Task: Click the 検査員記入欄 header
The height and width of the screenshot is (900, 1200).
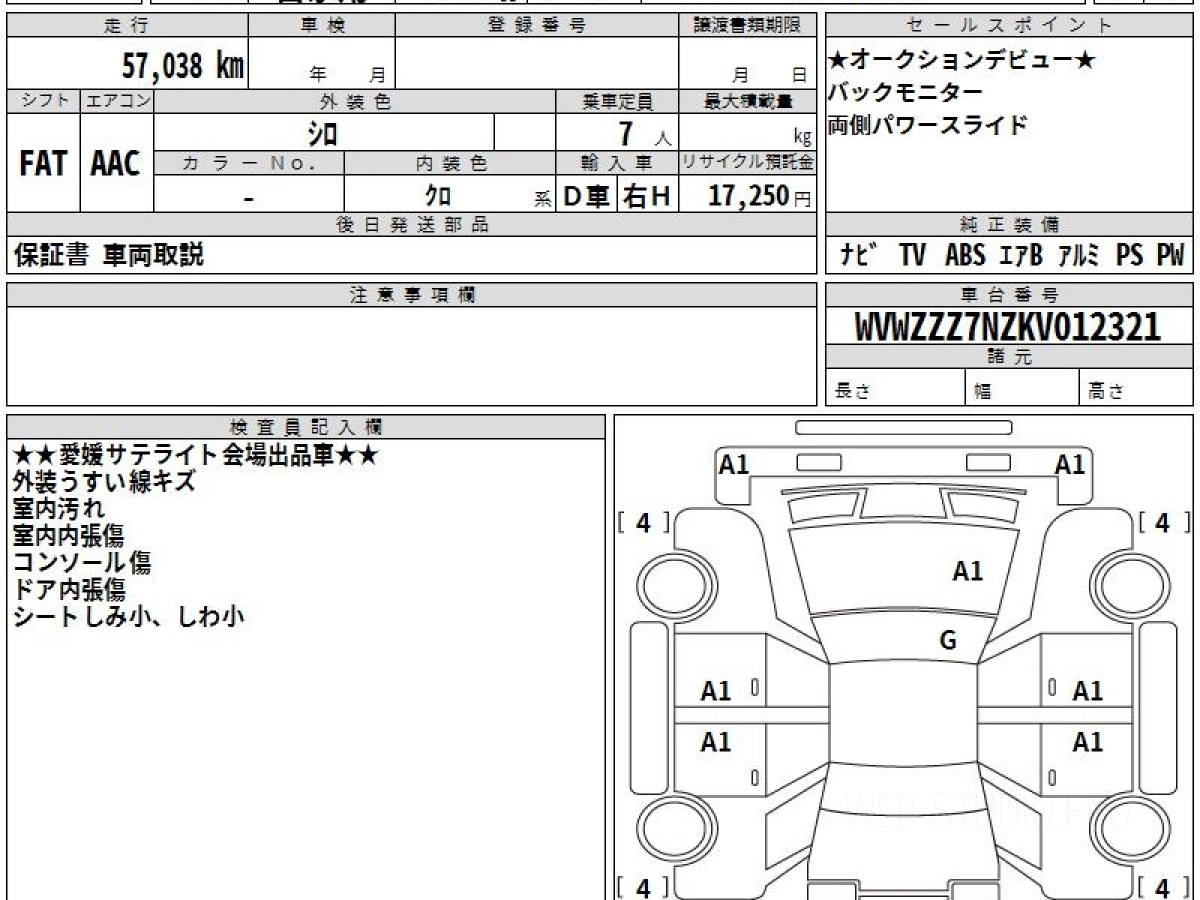Action: [307, 425]
